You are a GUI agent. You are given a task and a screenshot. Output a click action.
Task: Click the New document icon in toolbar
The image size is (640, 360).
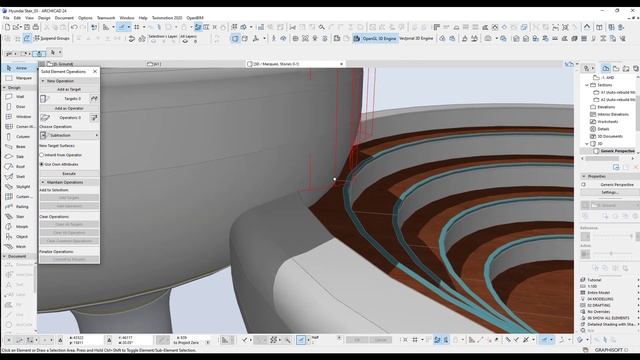[7, 27]
